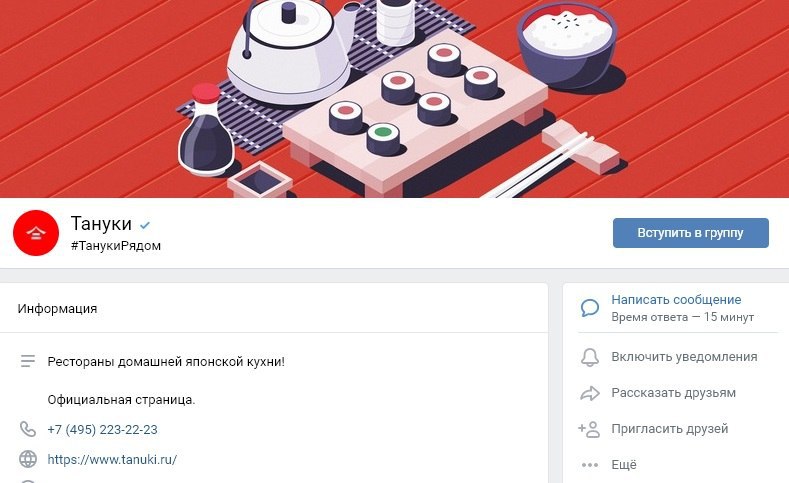This screenshot has width=789, height=483.
Task: Select Рассказать друзьям
Action: [x=673, y=393]
